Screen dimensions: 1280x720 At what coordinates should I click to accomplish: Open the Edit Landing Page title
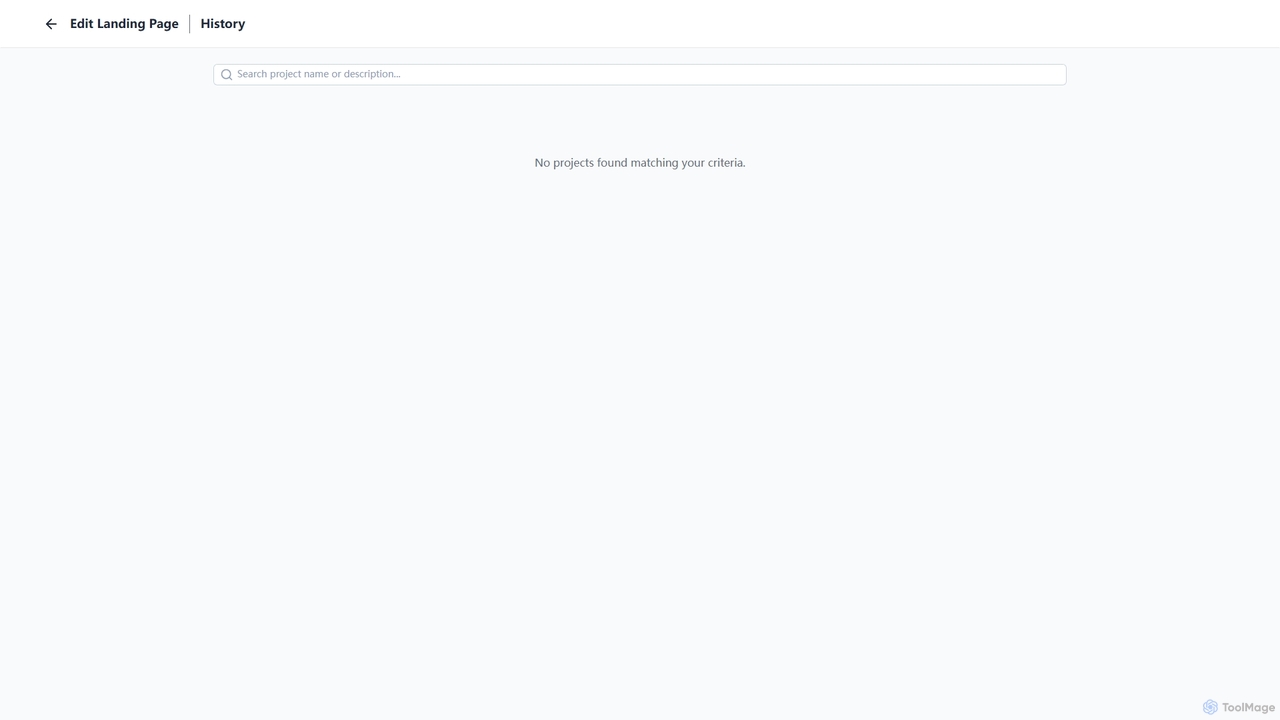coord(124,24)
